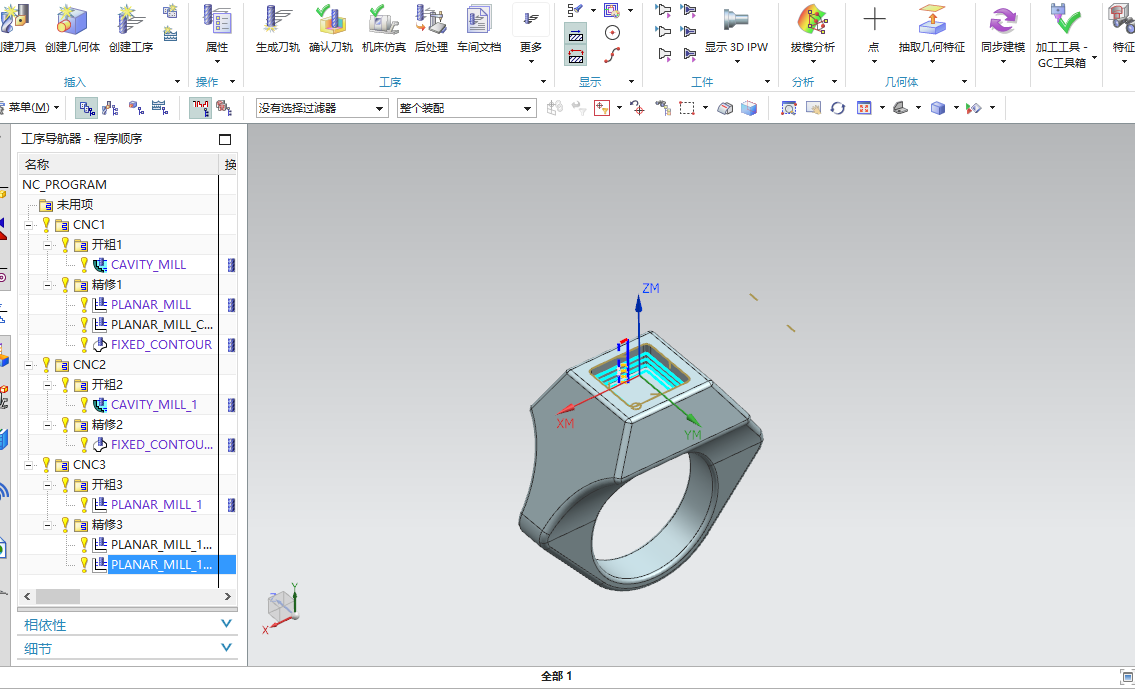Open the 几何体 group options arrow
1135x689 pixels.
(x=964, y=82)
